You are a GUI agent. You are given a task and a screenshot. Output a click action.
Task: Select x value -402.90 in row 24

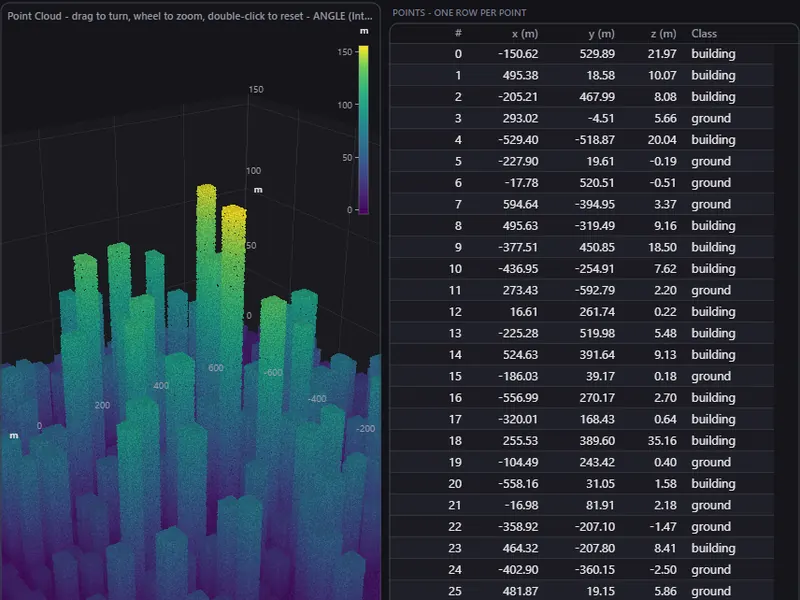point(518,569)
